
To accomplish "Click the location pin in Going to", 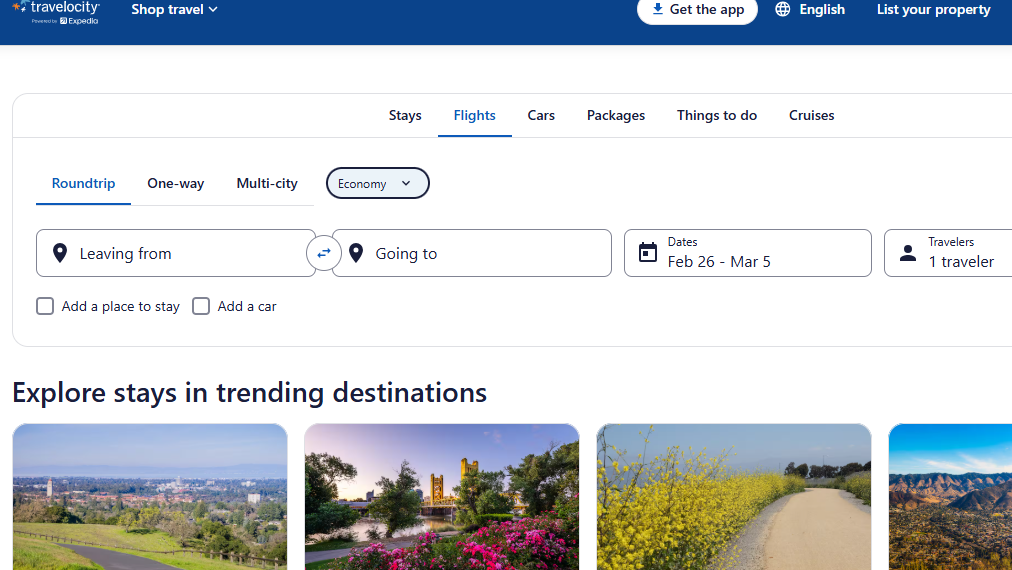I will click(356, 253).
